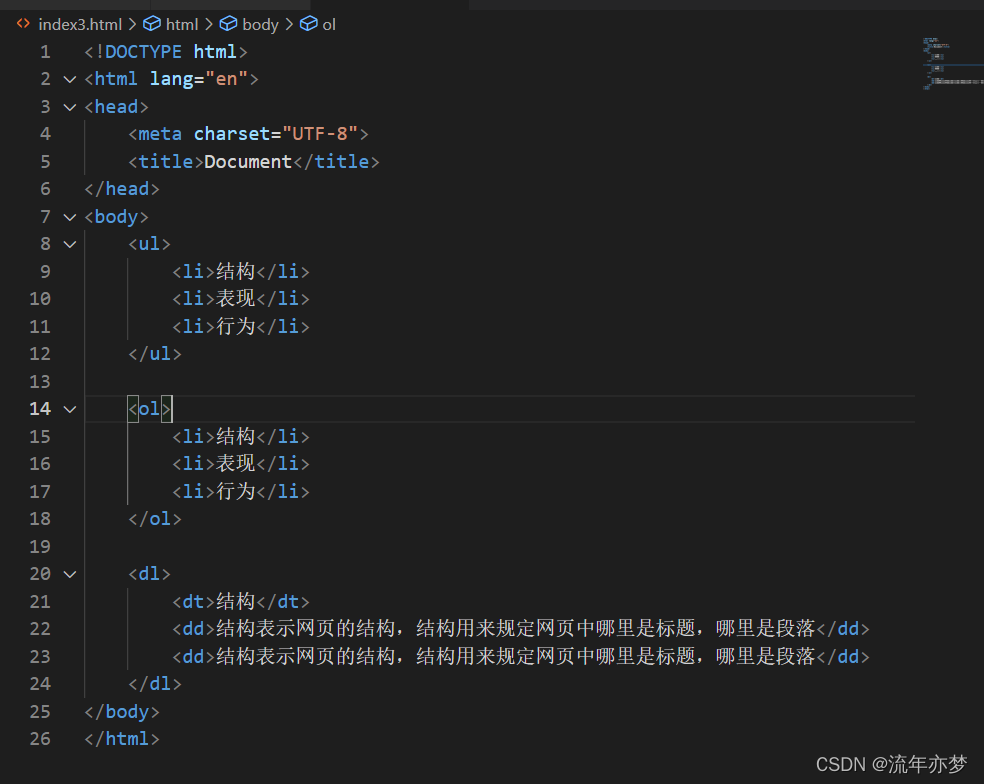Screen dimensions: 984x784
Task: Click the dd description on line 23
Action: coord(521,657)
